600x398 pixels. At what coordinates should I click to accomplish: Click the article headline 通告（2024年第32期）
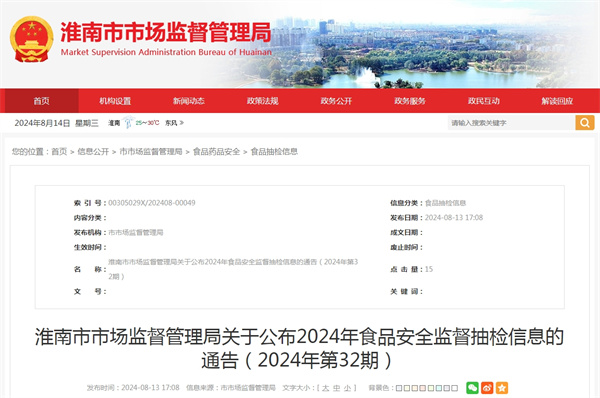point(297,360)
